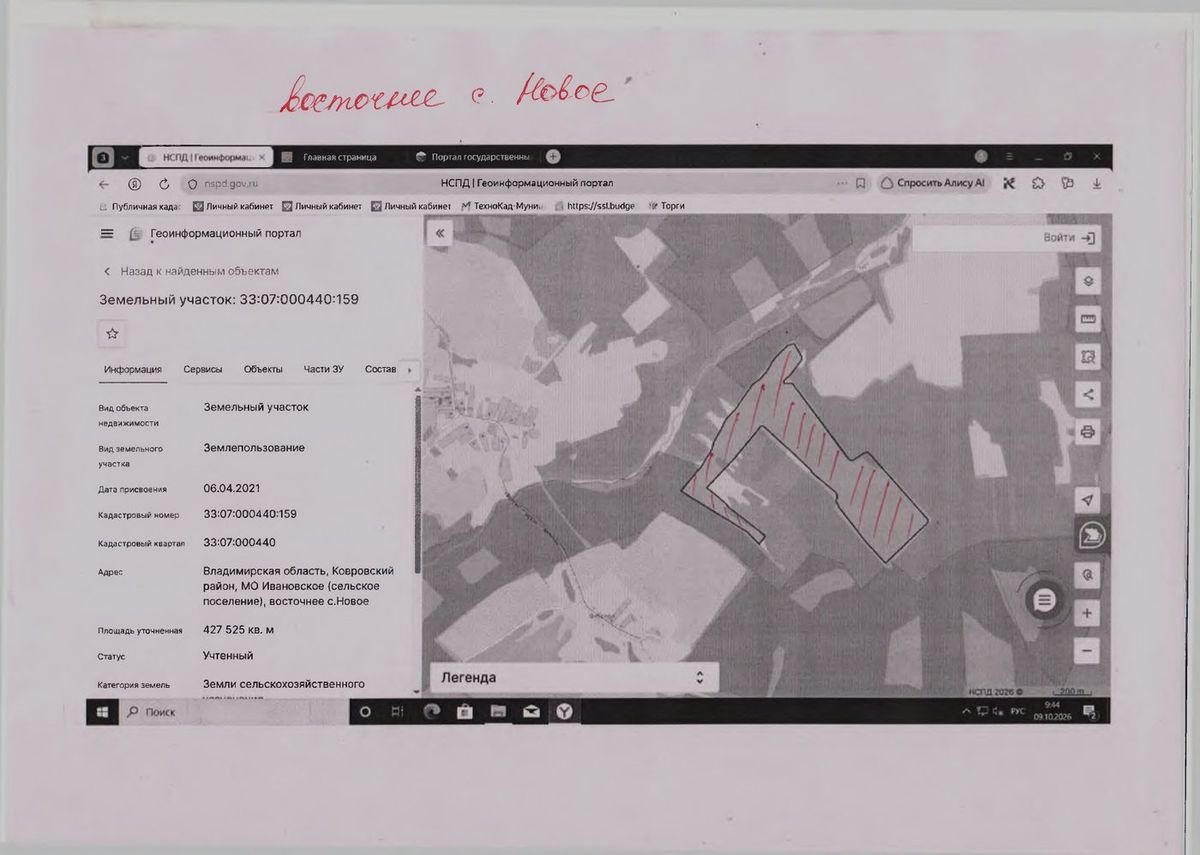The height and width of the screenshot is (855, 1200).
Task: Go back via Назад к найденным объектам
Action: tap(191, 271)
